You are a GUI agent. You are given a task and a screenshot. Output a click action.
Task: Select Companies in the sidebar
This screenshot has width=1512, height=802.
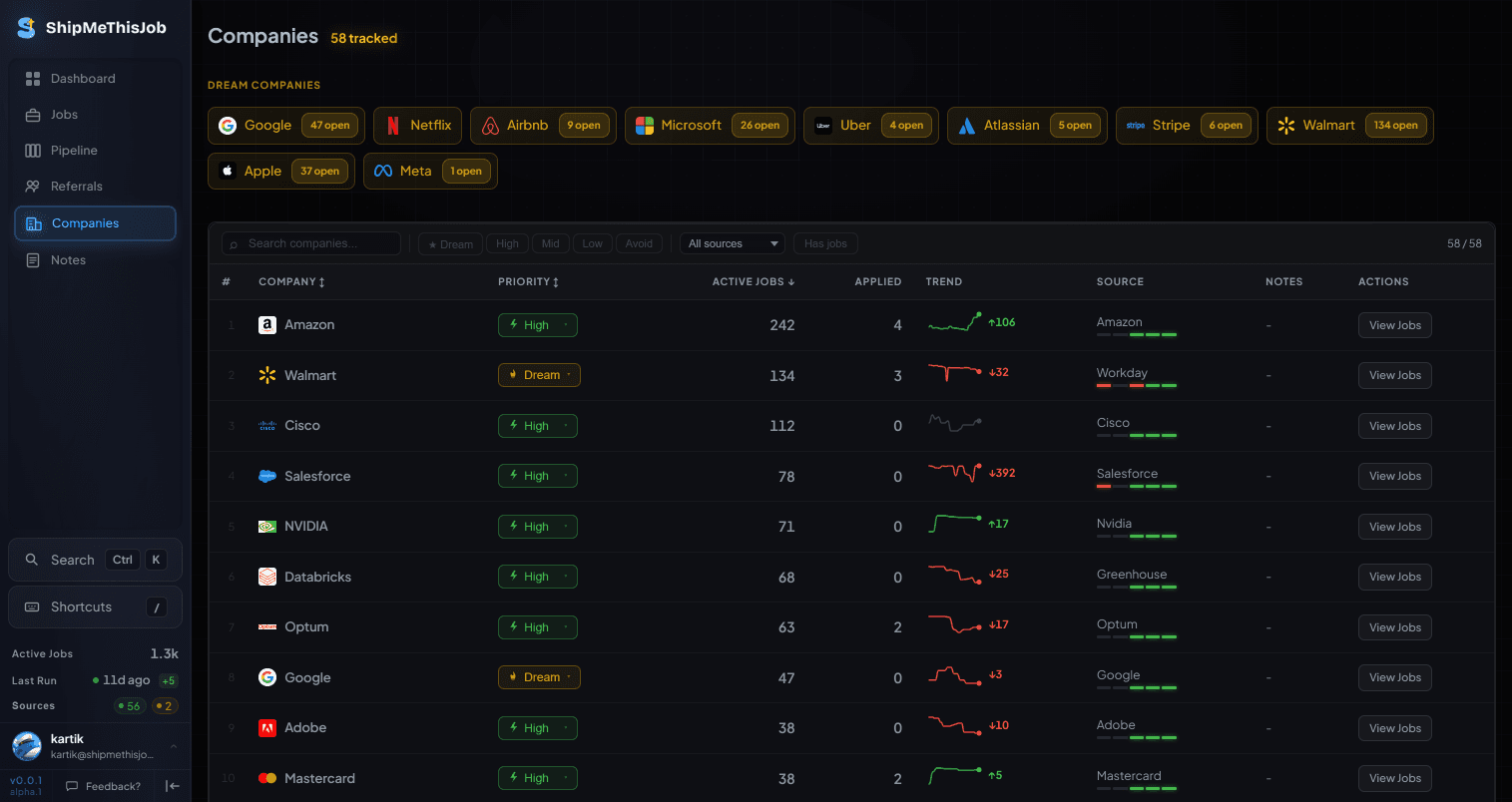[x=95, y=223]
